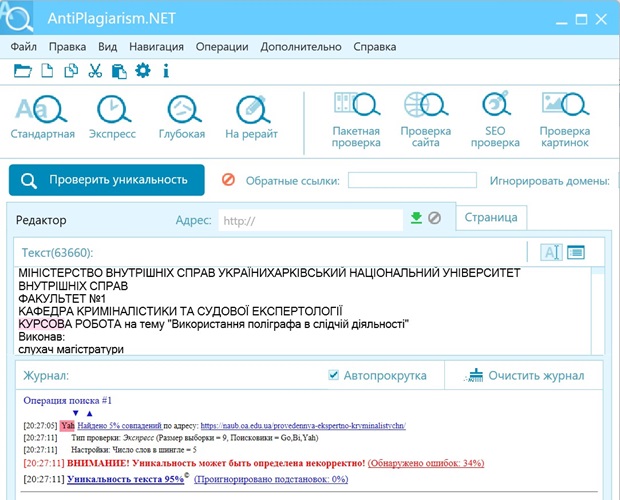
Task: Open the Дополнительно menu
Action: point(301,47)
